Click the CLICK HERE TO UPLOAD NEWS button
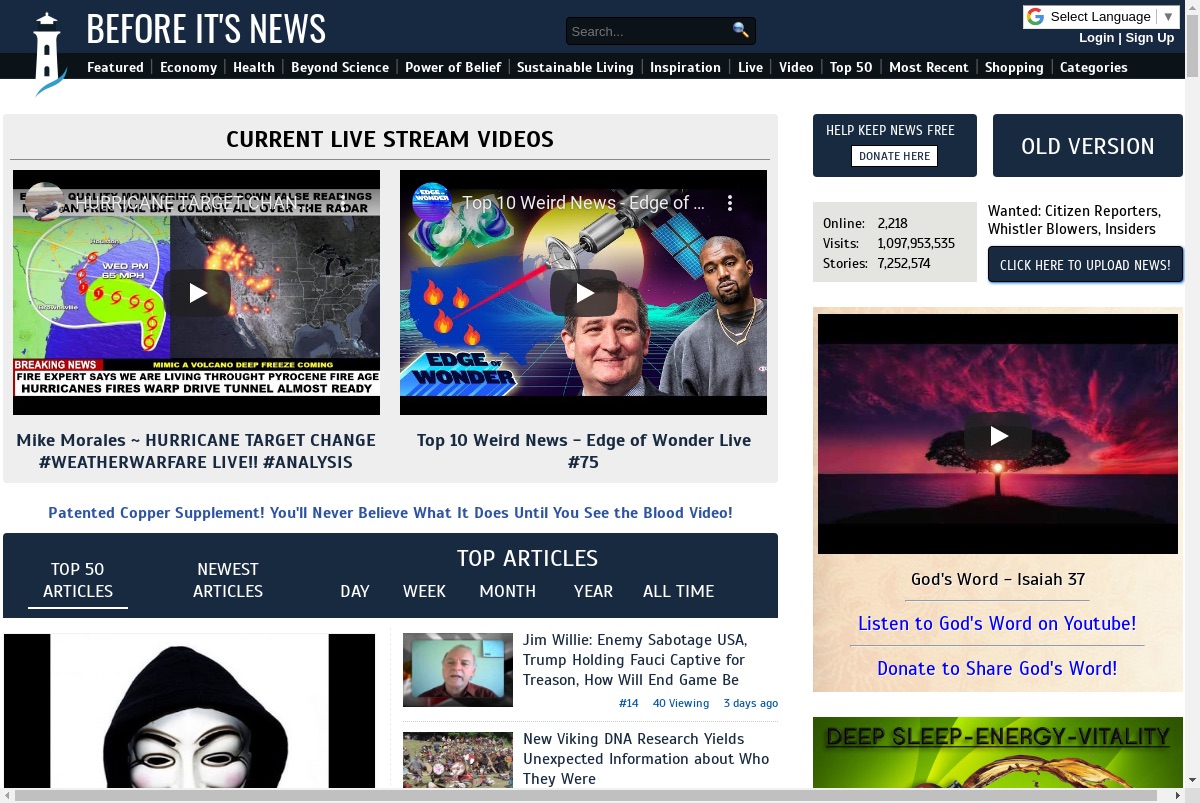The width and height of the screenshot is (1200, 803). (x=1085, y=265)
